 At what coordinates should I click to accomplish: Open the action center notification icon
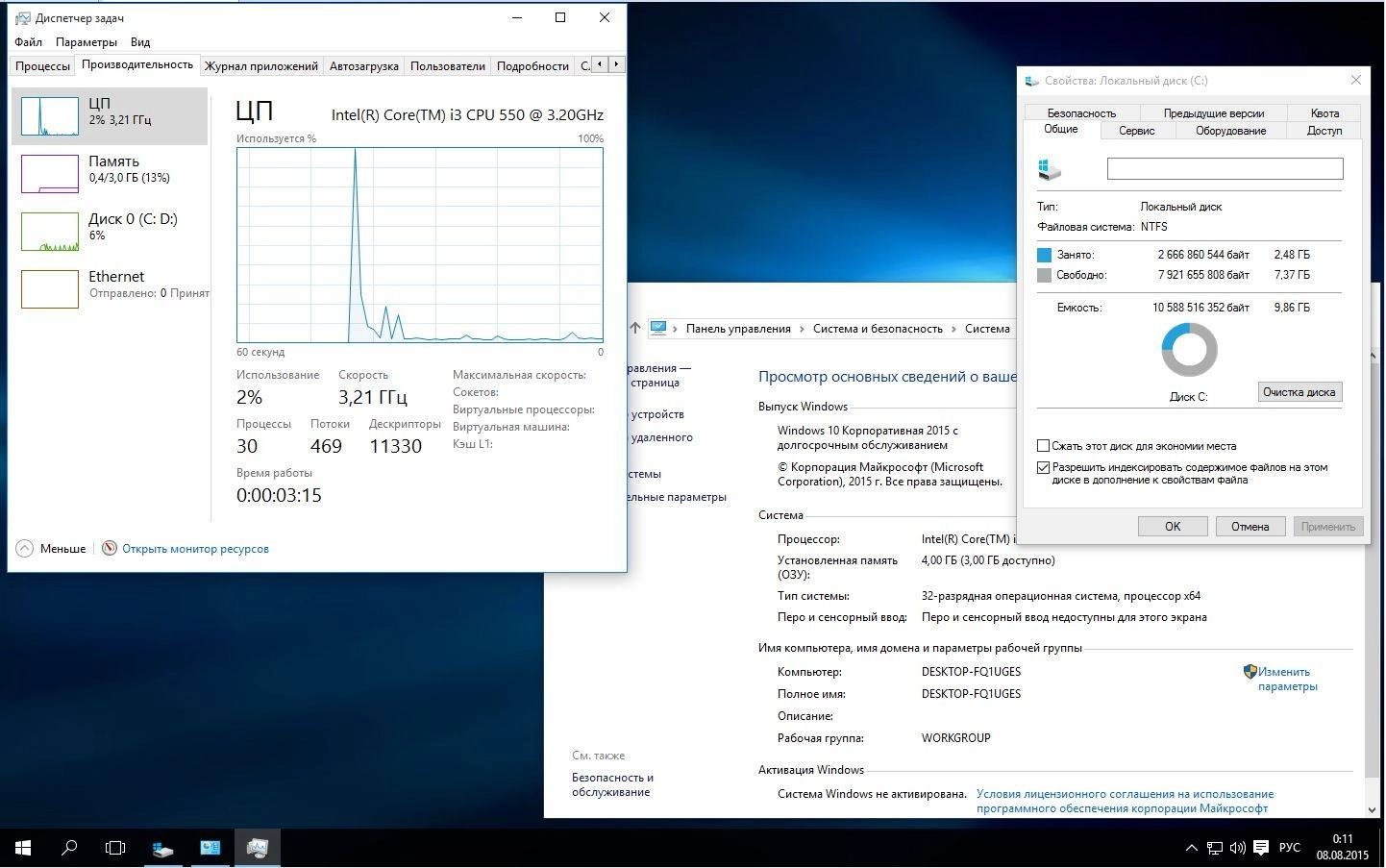[x=1259, y=848]
